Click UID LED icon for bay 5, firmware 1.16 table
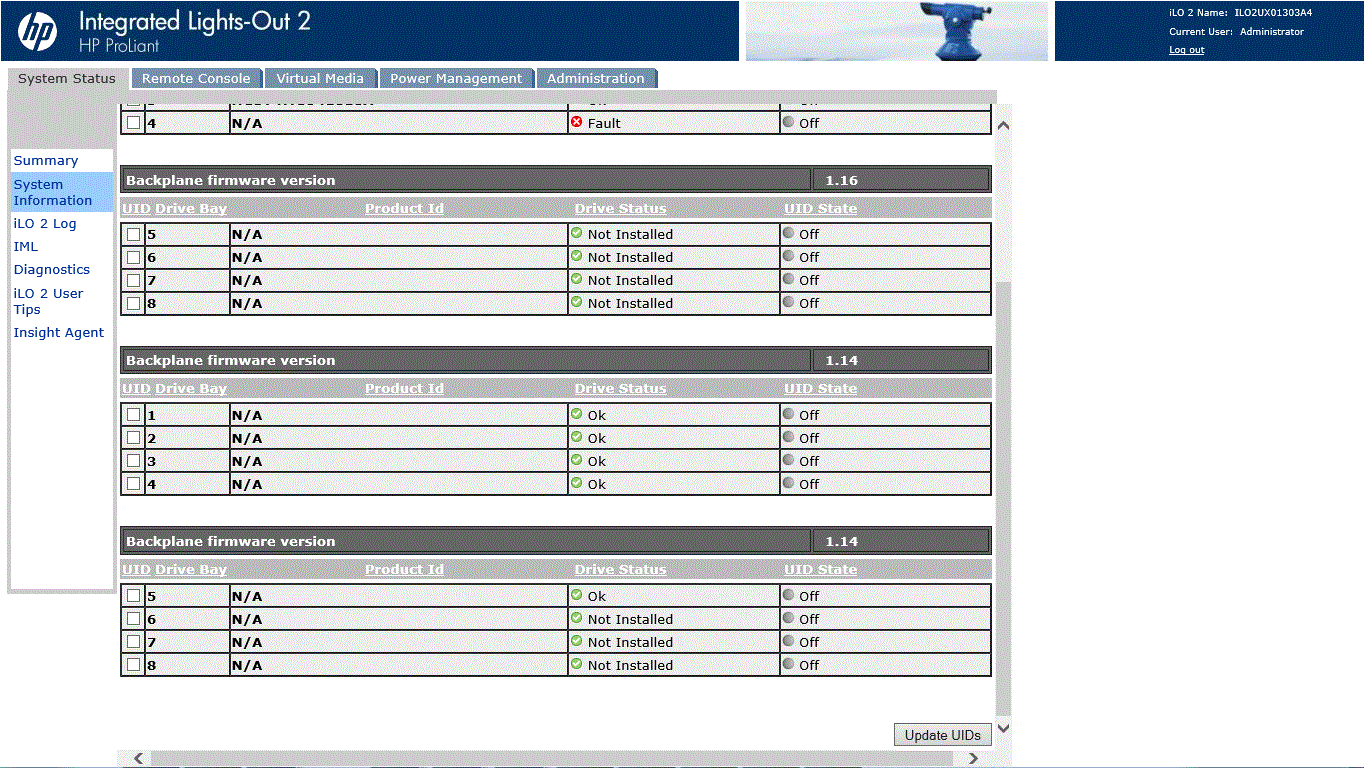Image resolution: width=1364 pixels, height=768 pixels. coord(789,233)
